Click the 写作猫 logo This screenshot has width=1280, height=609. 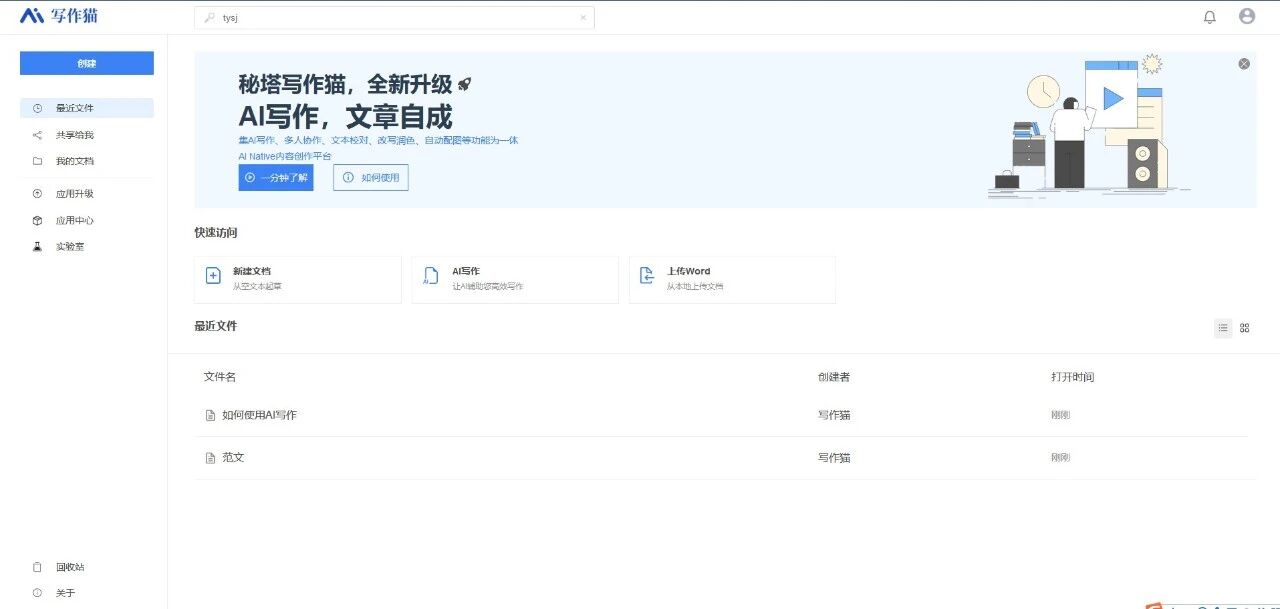(x=59, y=16)
